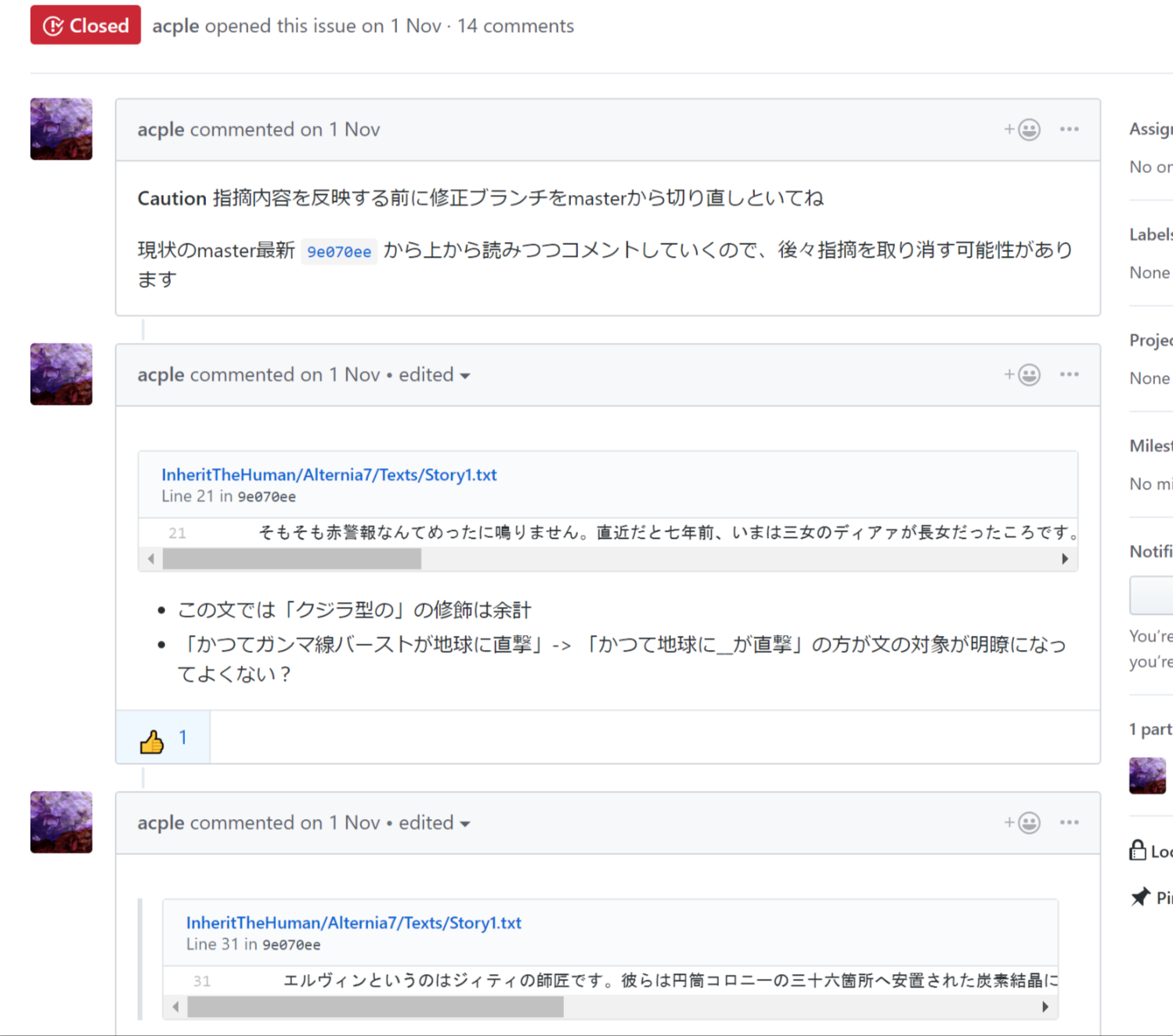Open acple's profile from the issue header
The height and width of the screenshot is (1036, 1173).
[175, 26]
